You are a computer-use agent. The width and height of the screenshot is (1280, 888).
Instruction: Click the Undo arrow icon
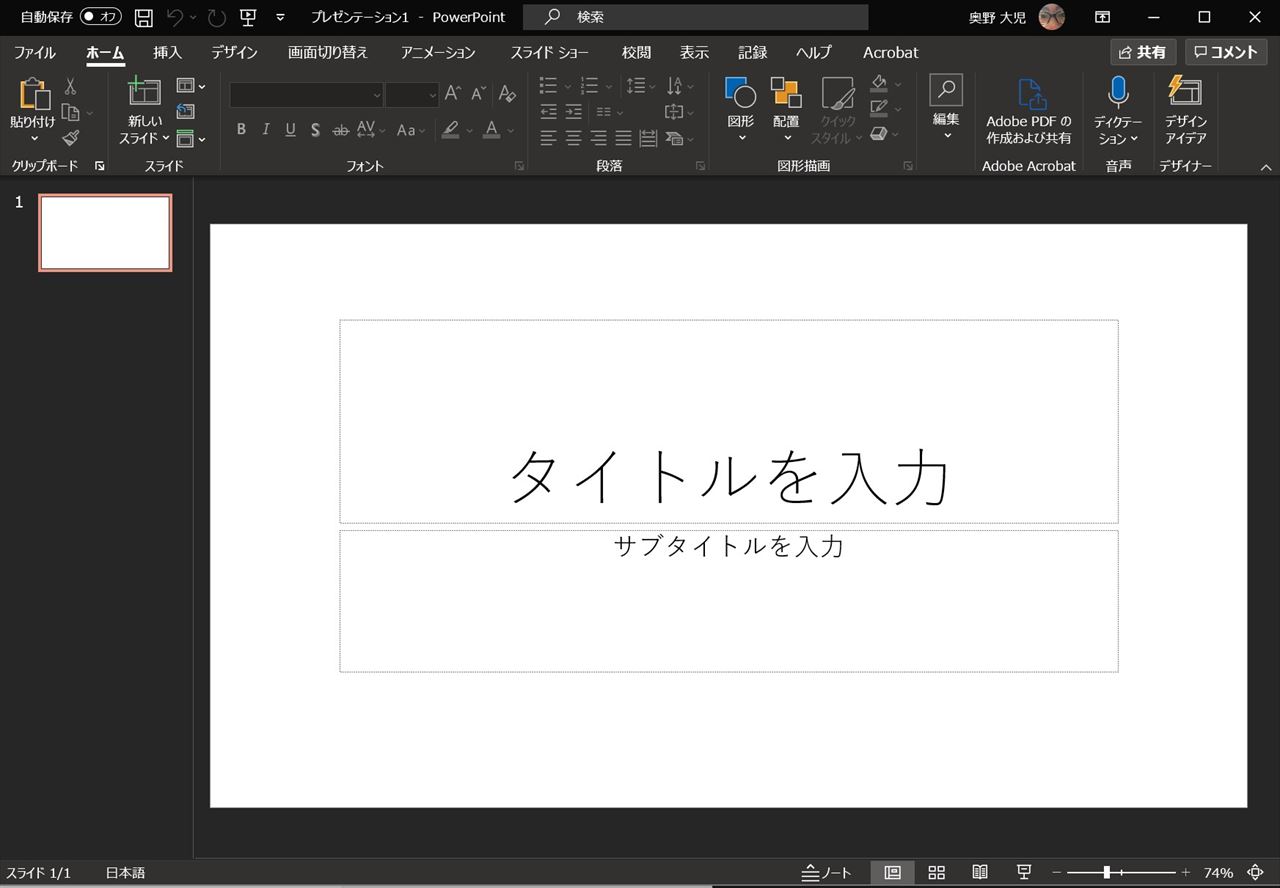click(x=175, y=17)
